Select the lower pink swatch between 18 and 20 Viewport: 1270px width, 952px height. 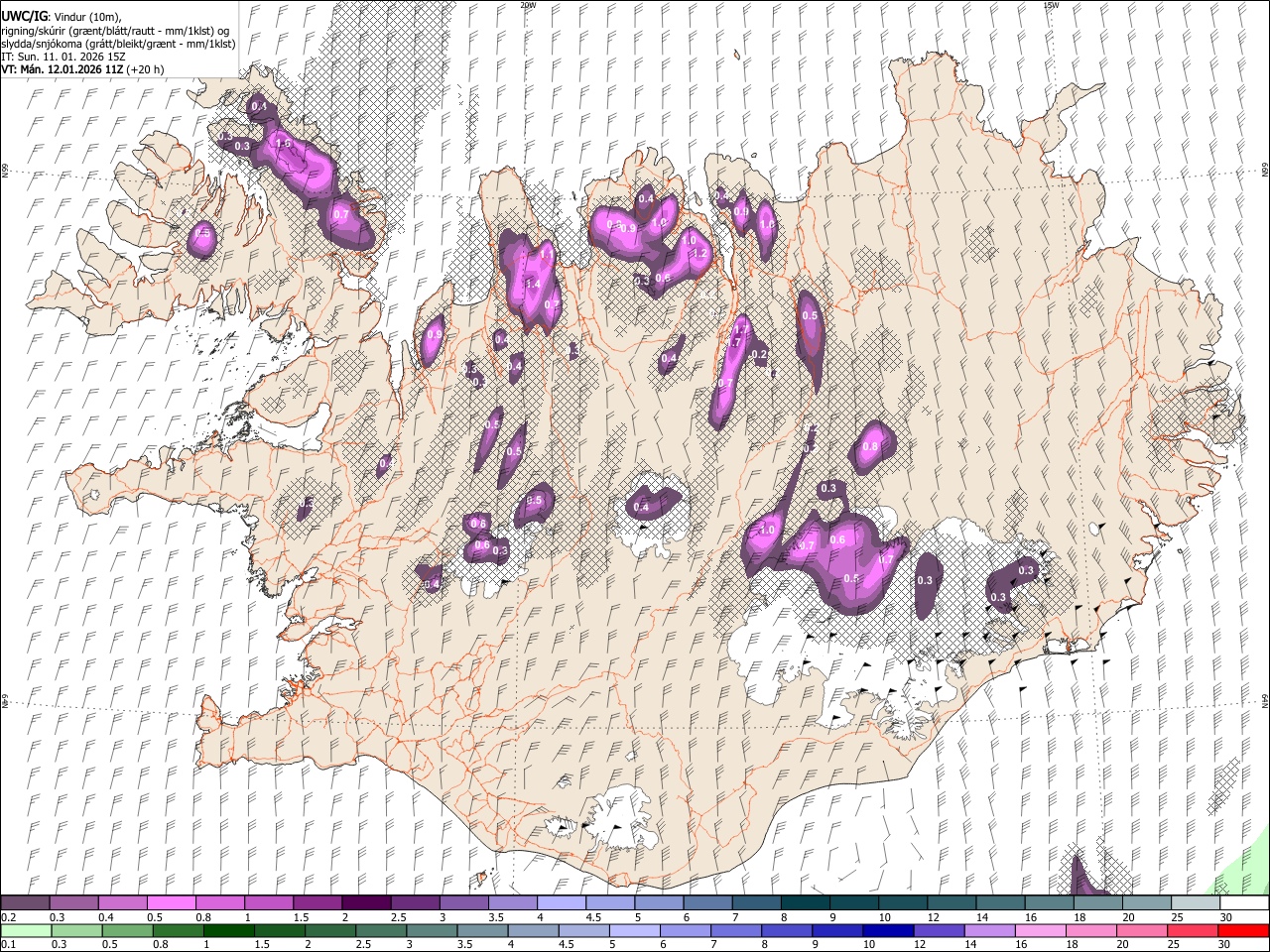[1090, 930]
